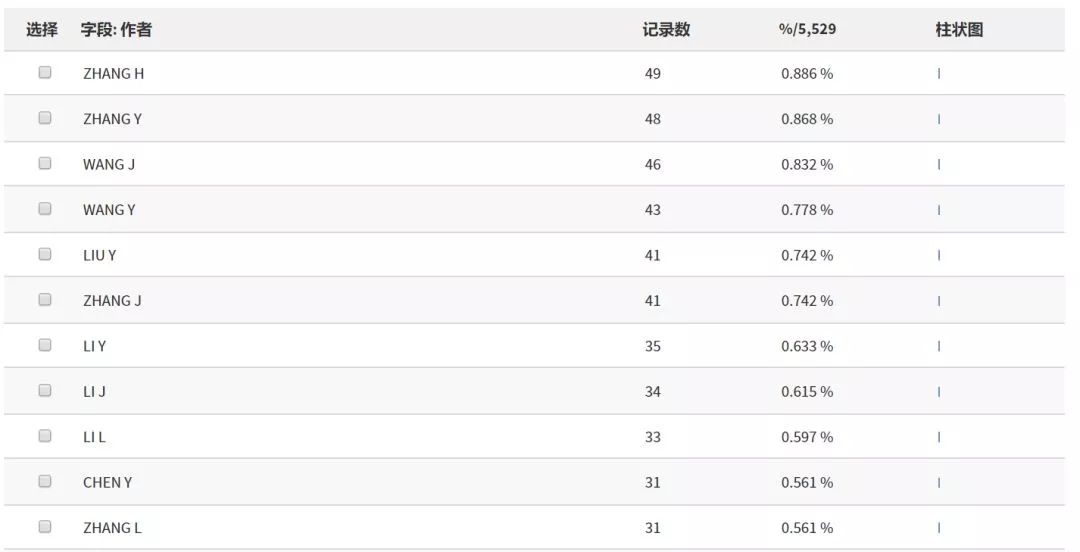Image resolution: width=1080 pixels, height=552 pixels.
Task: Click the 柱状图 column header
Action: [x=959, y=30]
